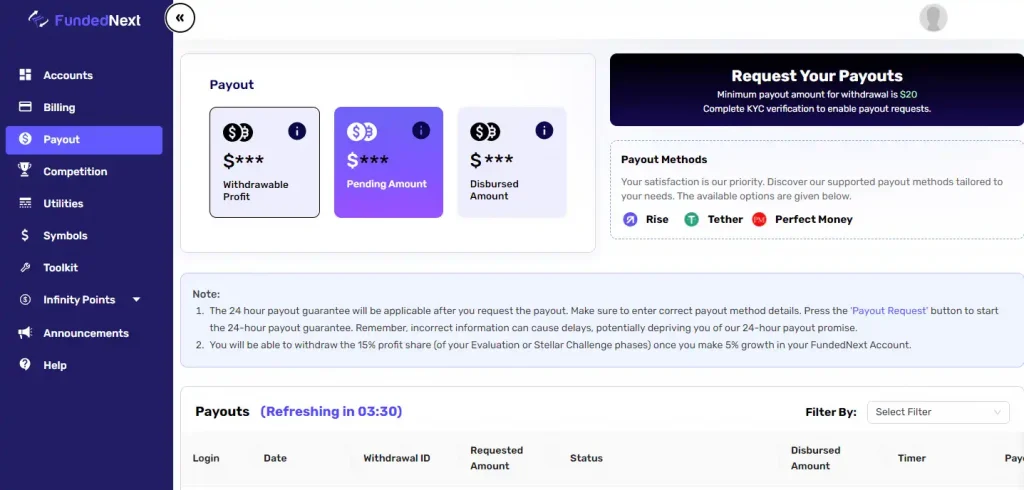This screenshot has width=1024, height=490.
Task: Select Payout menu item
Action: click(x=84, y=139)
